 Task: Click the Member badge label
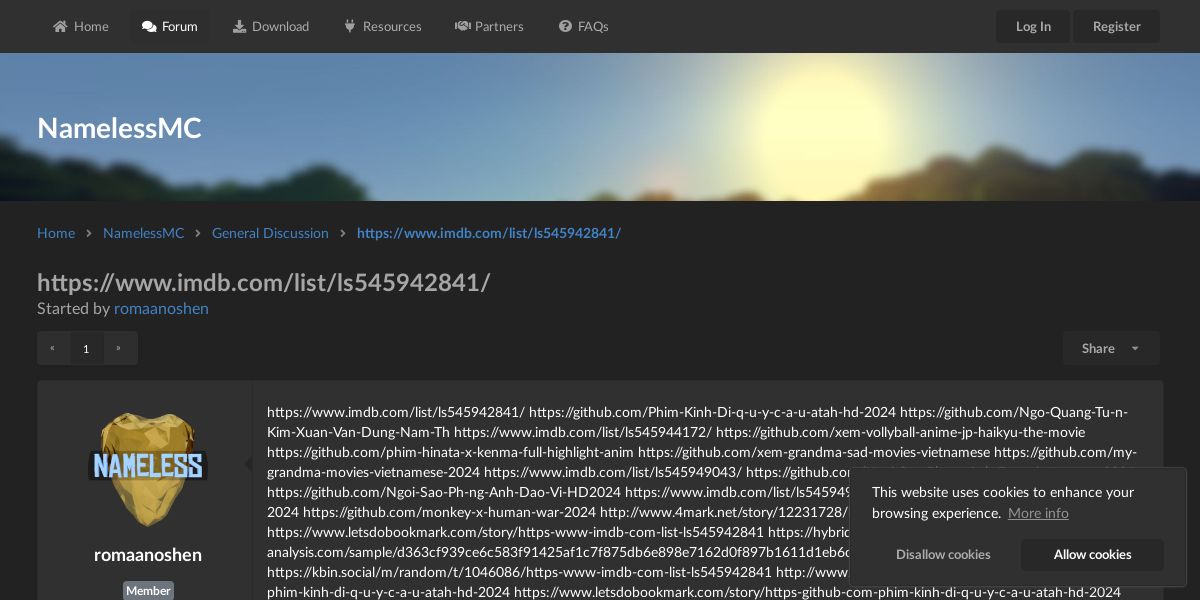[x=148, y=590]
